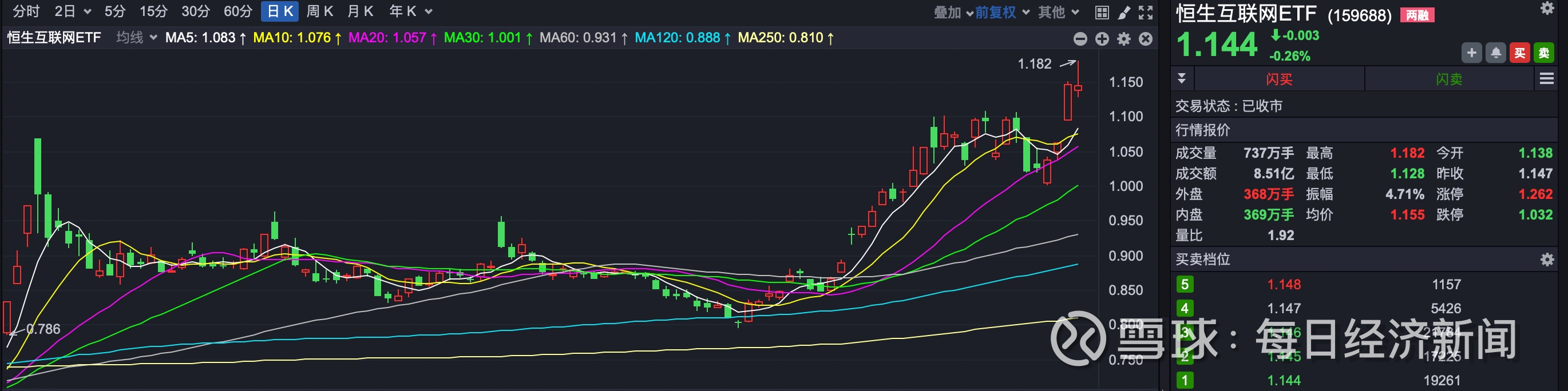Click the 涨停 1.262 limit-up value
This screenshot has height=391, width=1568.
pos(1535,194)
